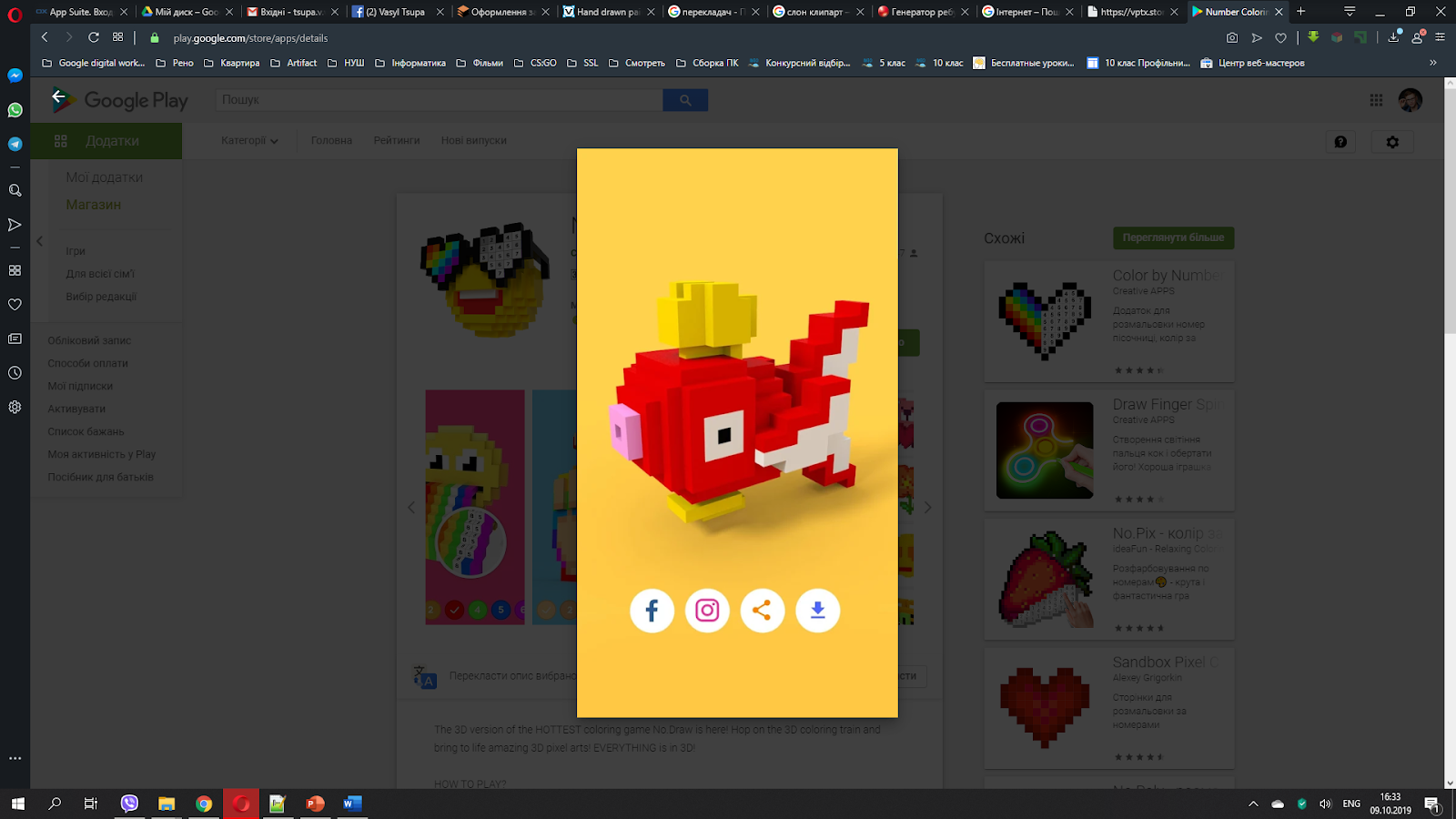The height and width of the screenshot is (819, 1456).
Task: Open the Ігри link
Action: 76,251
